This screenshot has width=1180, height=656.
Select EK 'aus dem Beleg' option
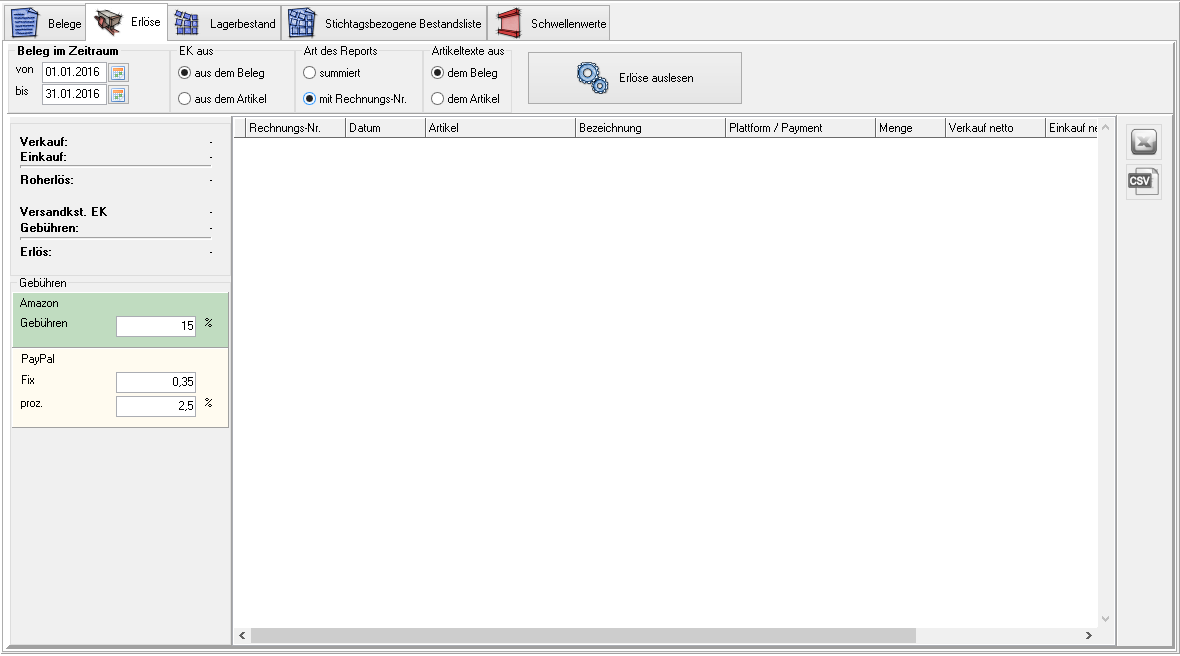pyautogui.click(x=184, y=73)
